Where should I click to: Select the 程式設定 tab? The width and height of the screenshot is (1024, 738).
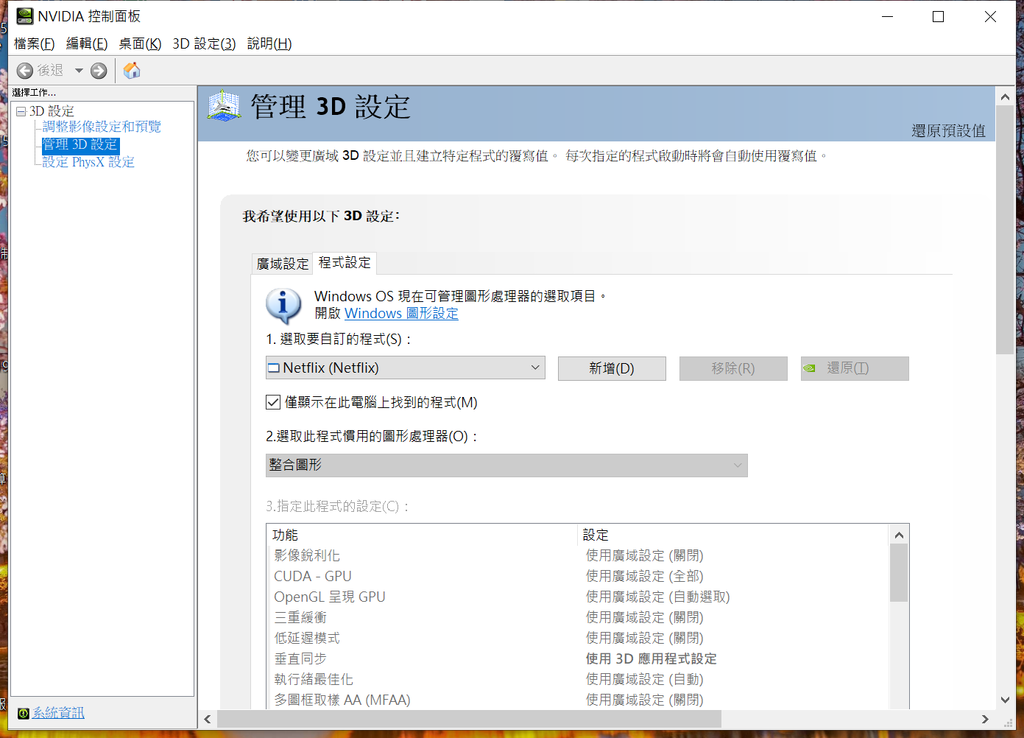[x=344, y=263]
